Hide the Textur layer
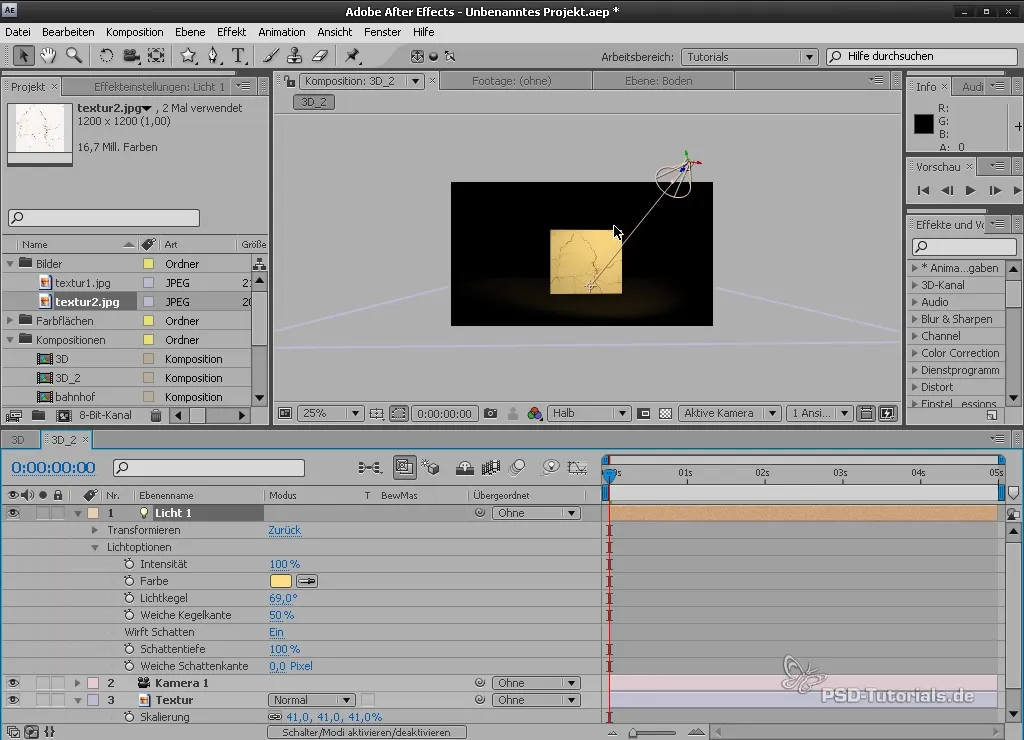 click(x=12, y=700)
